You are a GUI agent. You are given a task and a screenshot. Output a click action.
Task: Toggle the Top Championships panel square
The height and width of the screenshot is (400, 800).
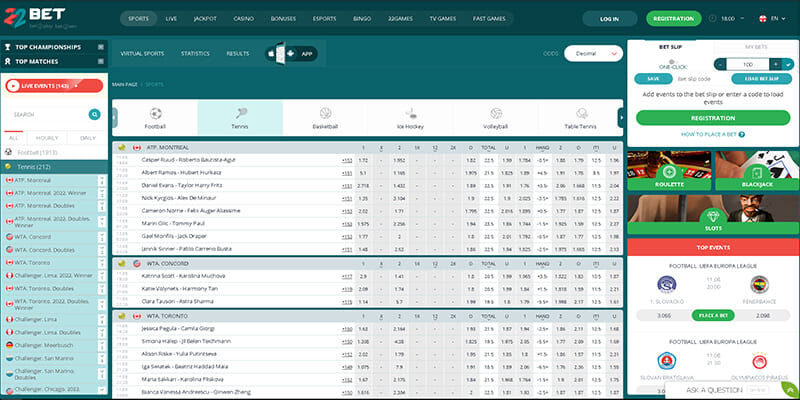pos(101,47)
